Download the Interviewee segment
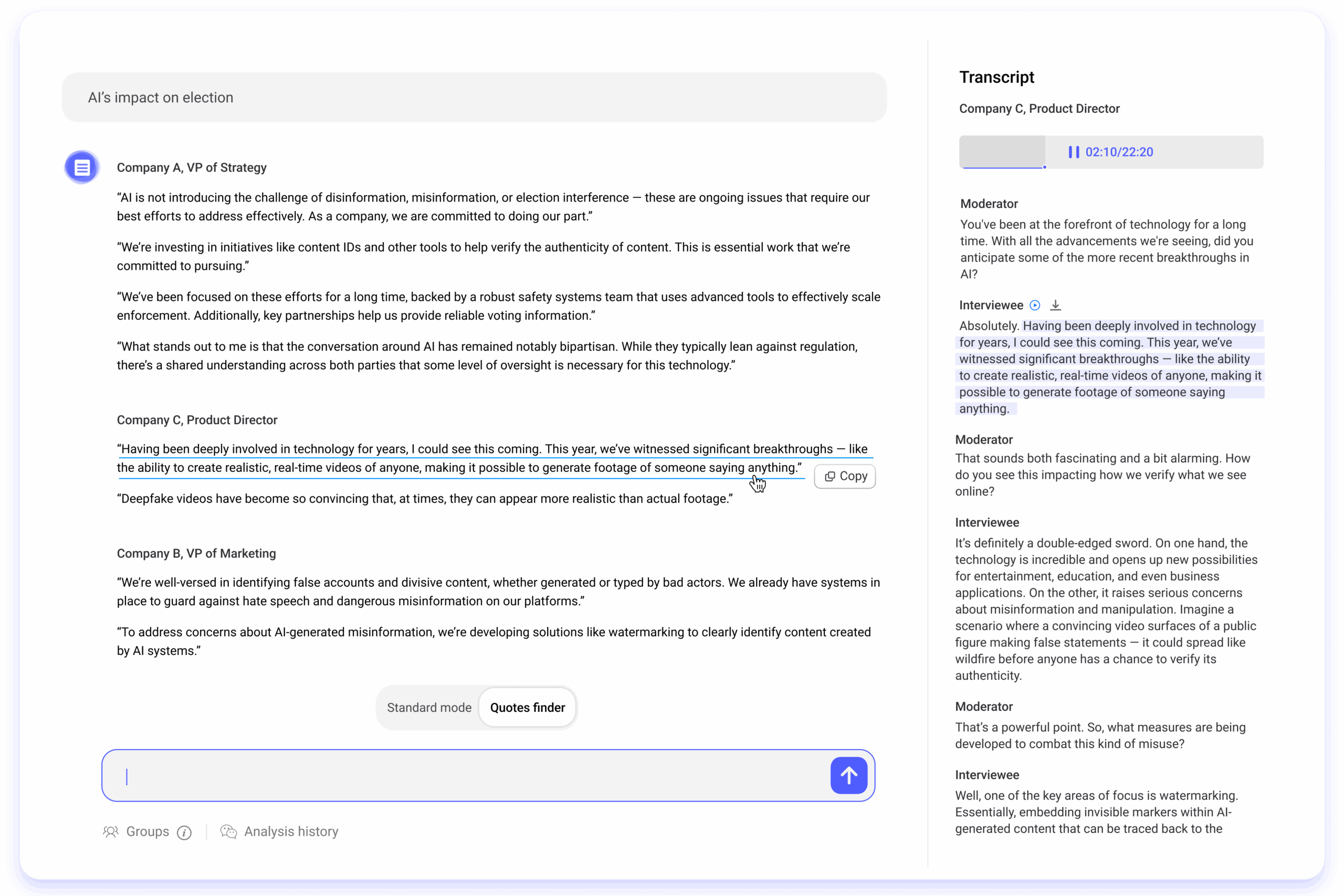 pyautogui.click(x=1055, y=305)
